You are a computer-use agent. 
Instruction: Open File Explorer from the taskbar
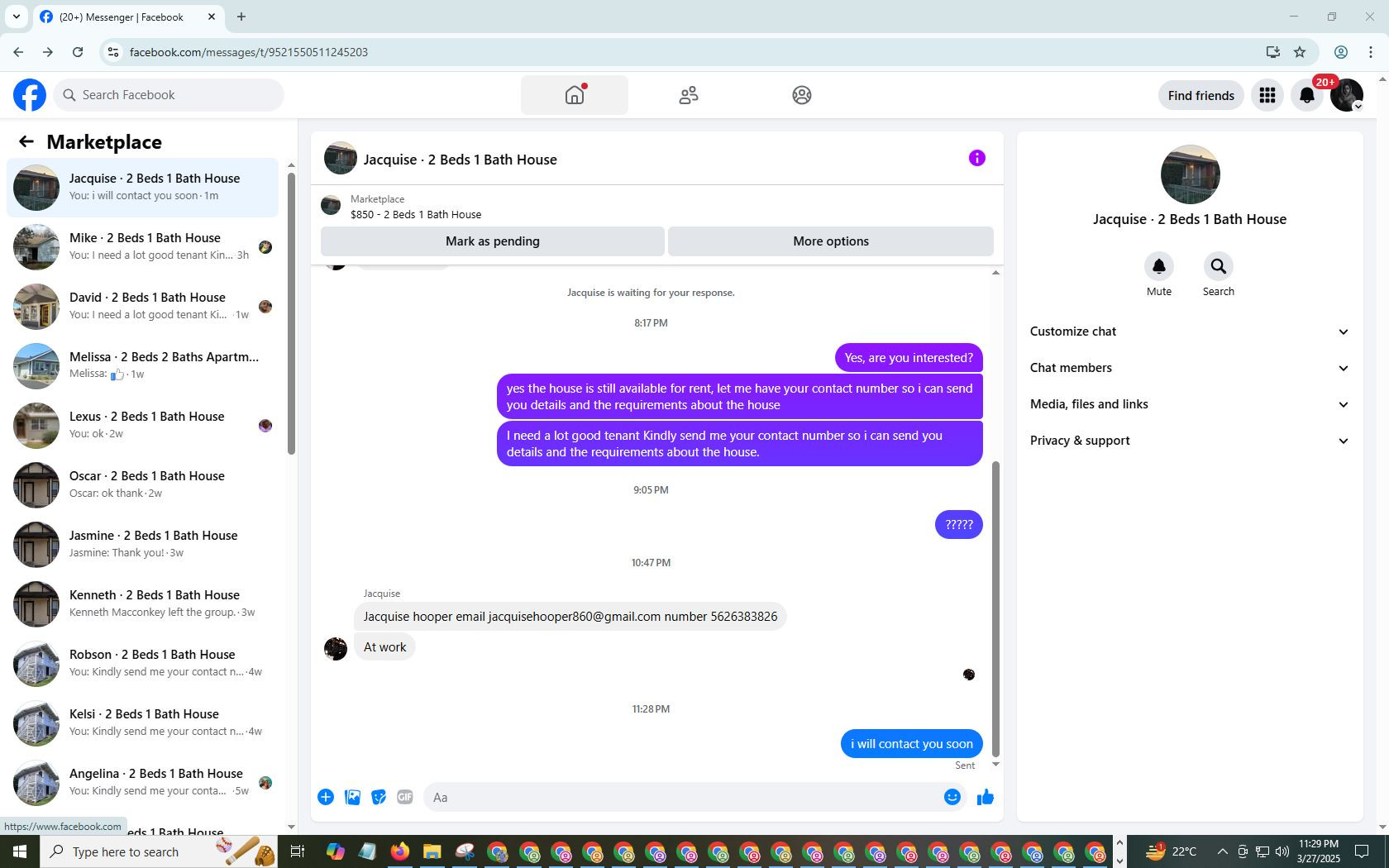click(432, 851)
